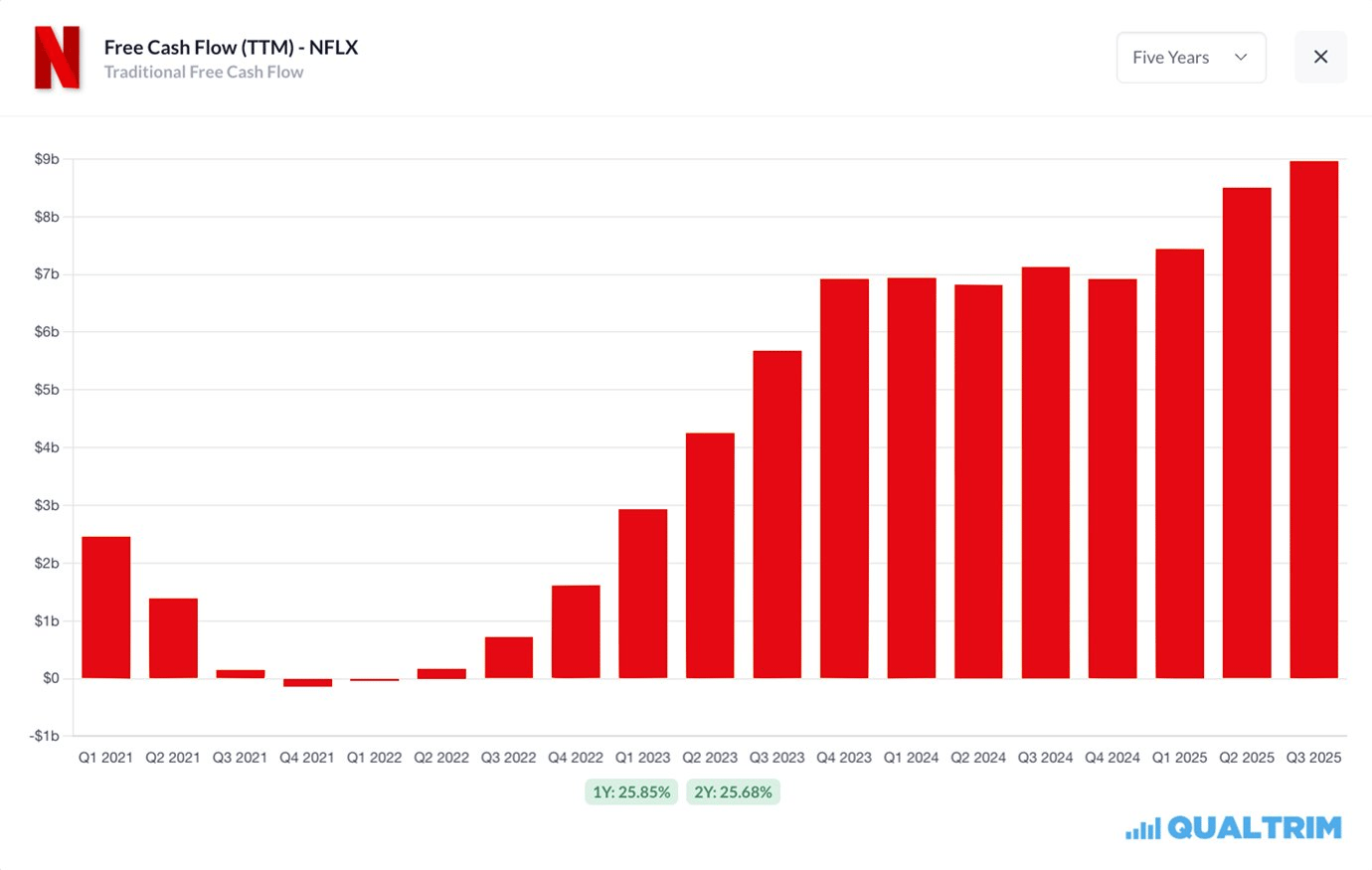
Task: Click the Q3 2025 x-axis label
Action: coord(1313,758)
